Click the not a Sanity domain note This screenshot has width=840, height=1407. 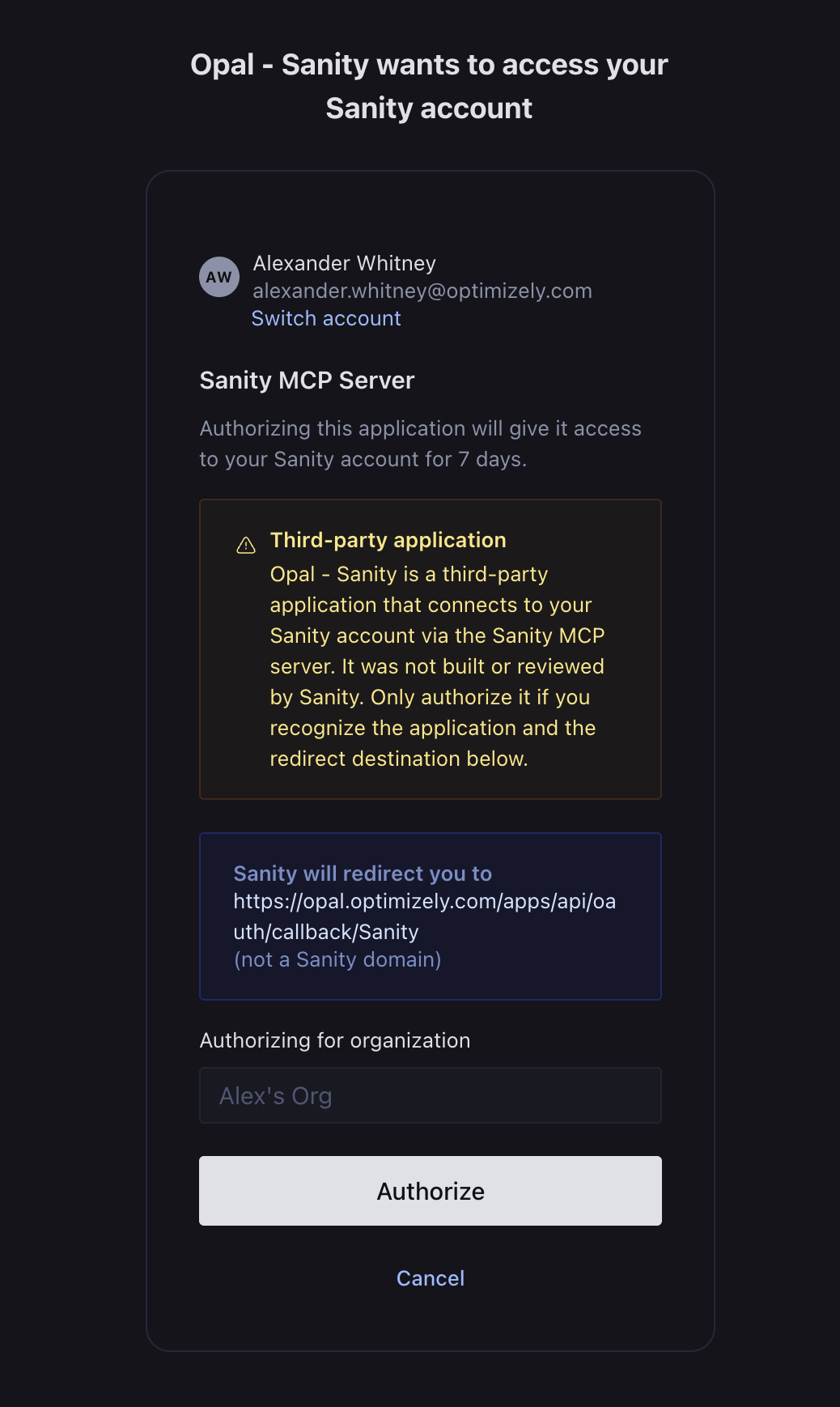click(x=337, y=959)
